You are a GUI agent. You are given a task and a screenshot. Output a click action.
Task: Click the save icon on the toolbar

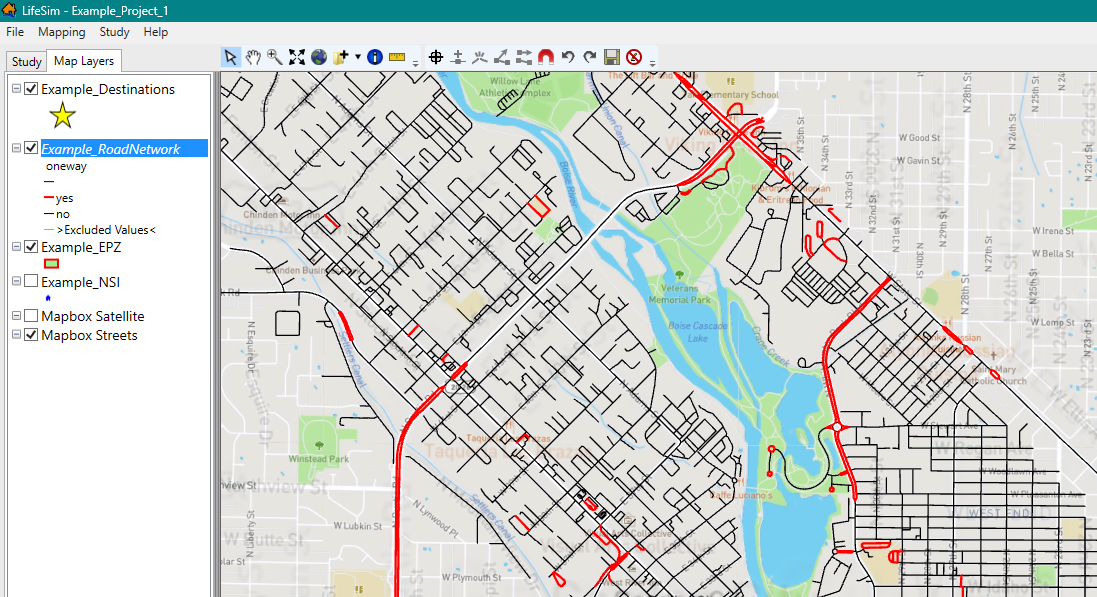pos(611,57)
